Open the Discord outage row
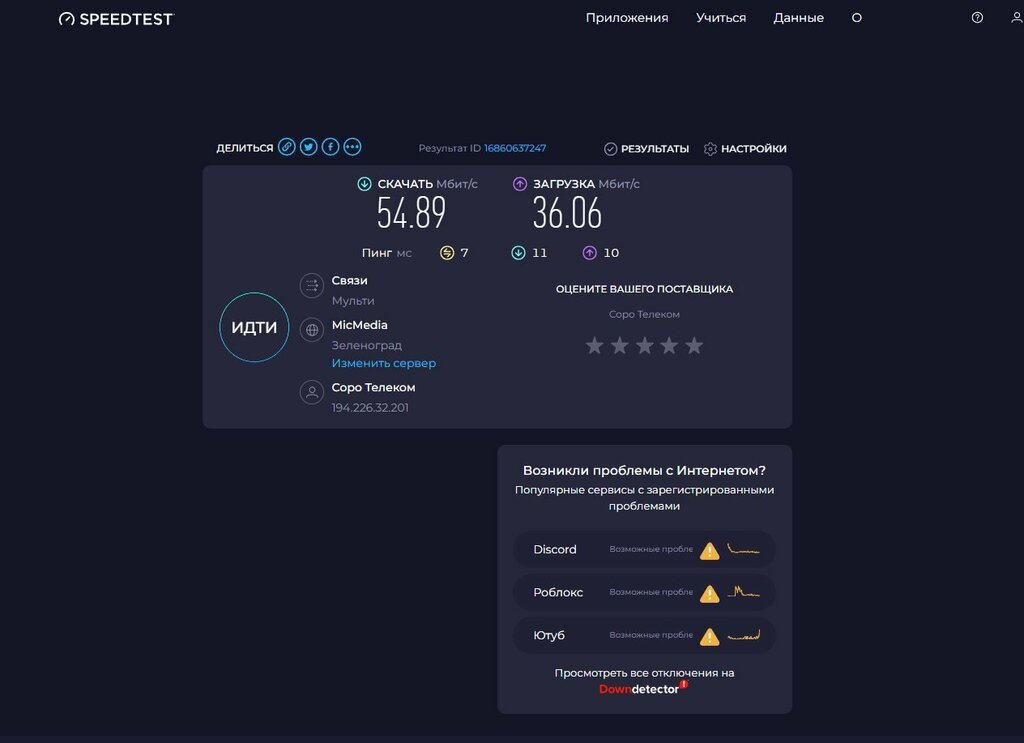The width and height of the screenshot is (1024, 743). [645, 549]
